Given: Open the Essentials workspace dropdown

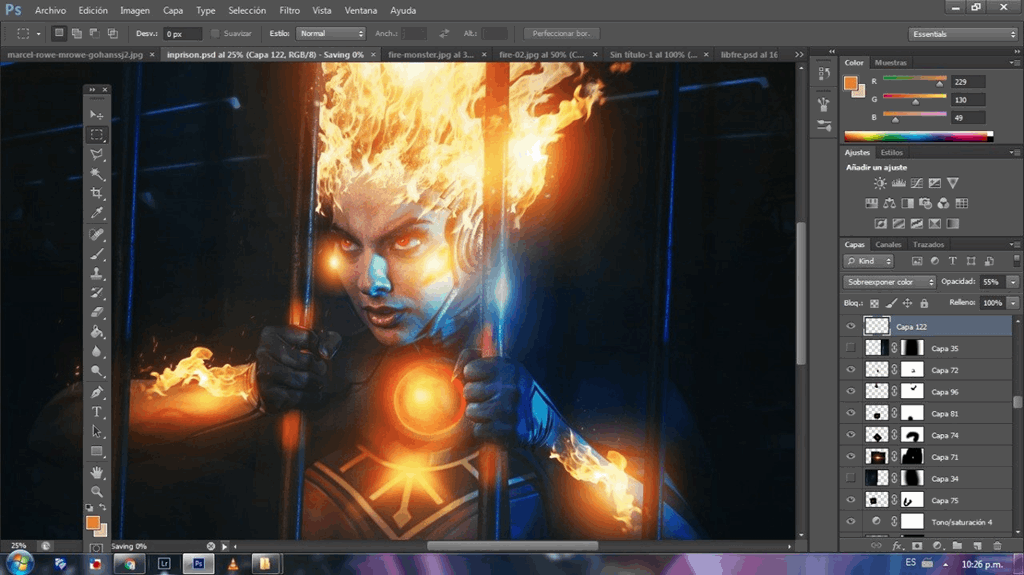Looking at the screenshot, I should tap(963, 34).
